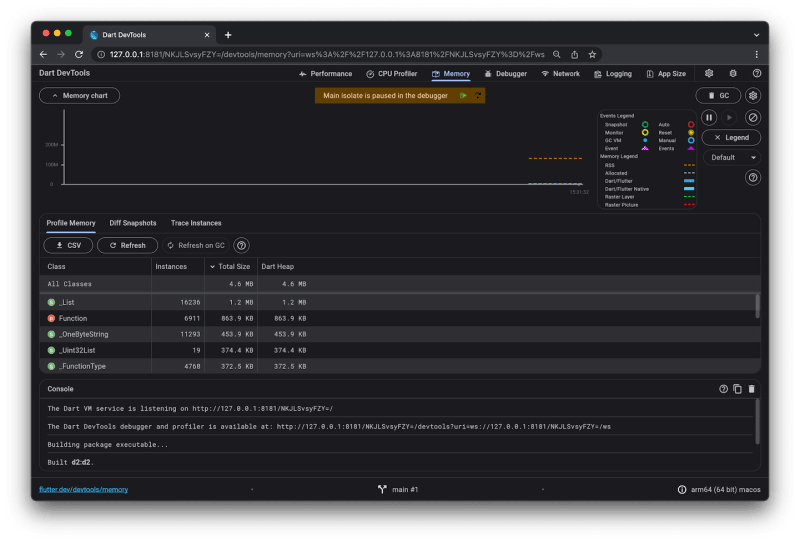Open the top bar help question icon

(757, 73)
